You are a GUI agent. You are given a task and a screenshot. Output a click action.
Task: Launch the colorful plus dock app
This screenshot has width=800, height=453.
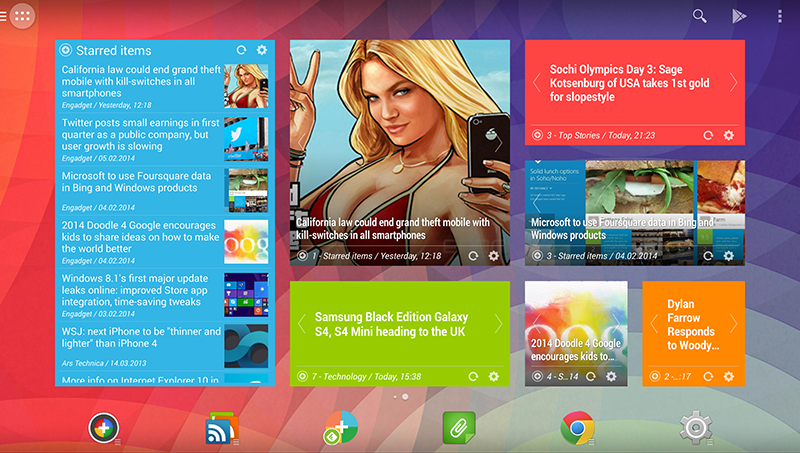coord(340,427)
